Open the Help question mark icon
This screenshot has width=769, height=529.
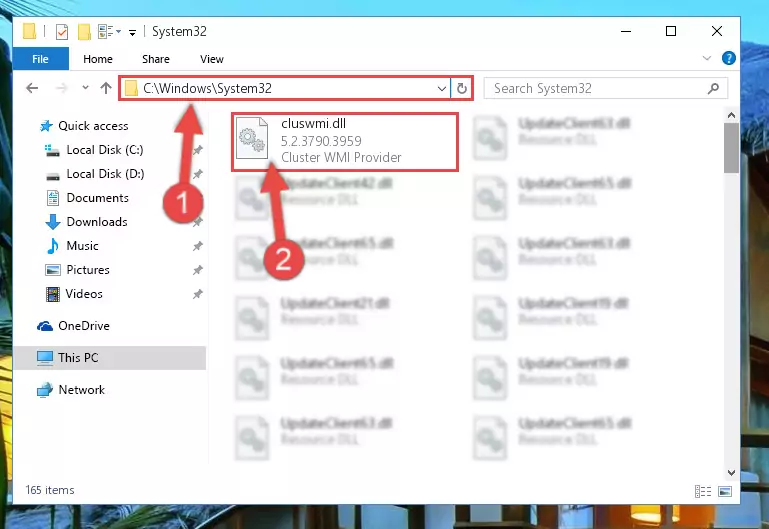point(728,58)
